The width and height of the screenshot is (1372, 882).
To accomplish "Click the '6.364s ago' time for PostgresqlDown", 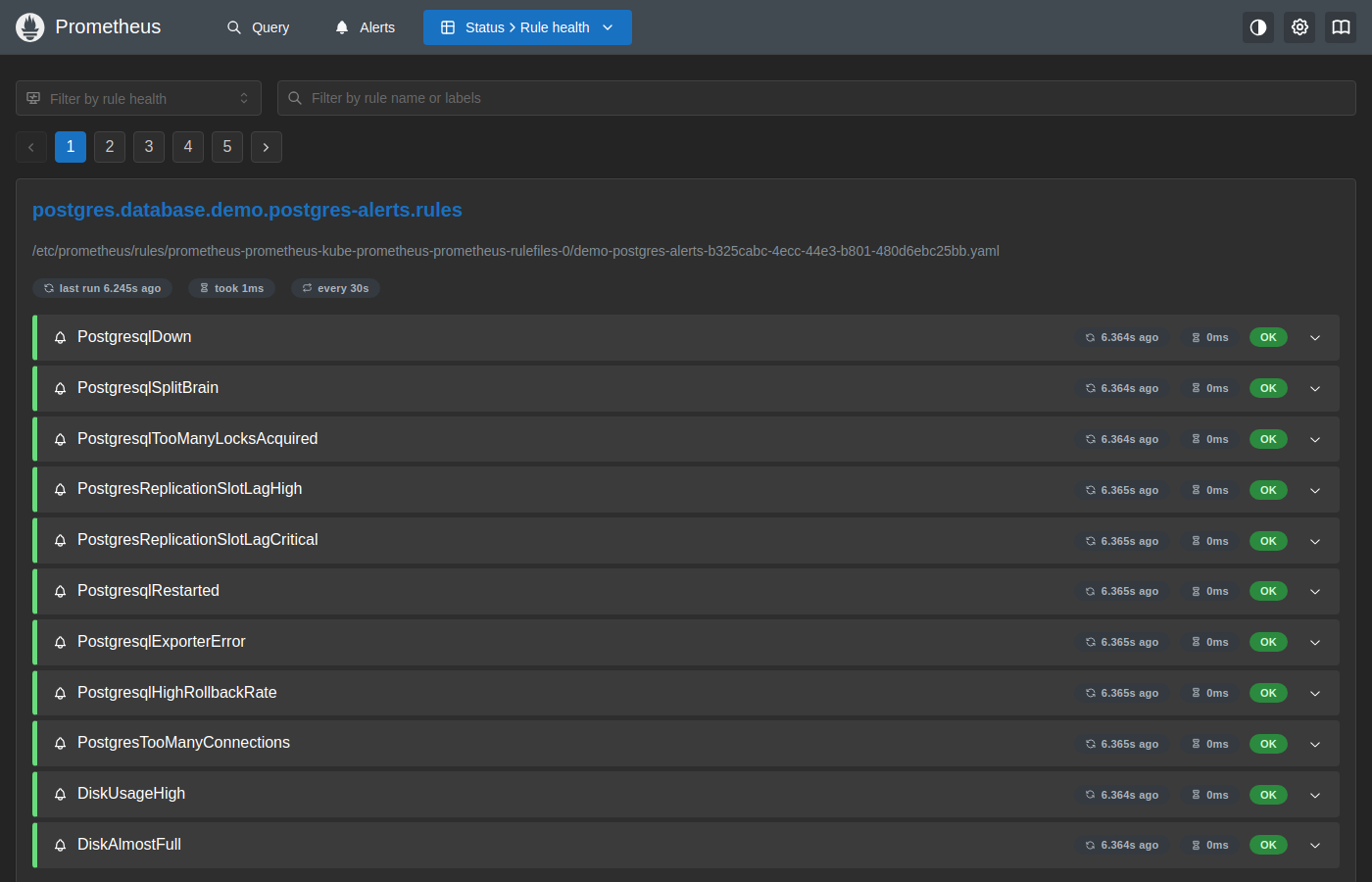I will click(1121, 337).
